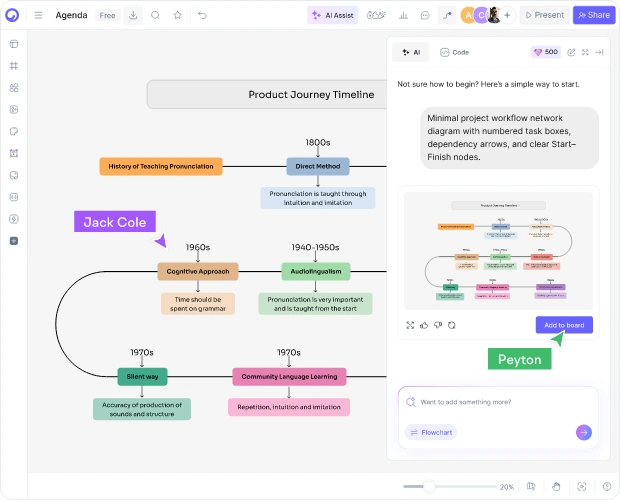Select the frame grid tool in sidebar
Image resolution: width=620 pixels, height=500 pixels.
(14, 66)
